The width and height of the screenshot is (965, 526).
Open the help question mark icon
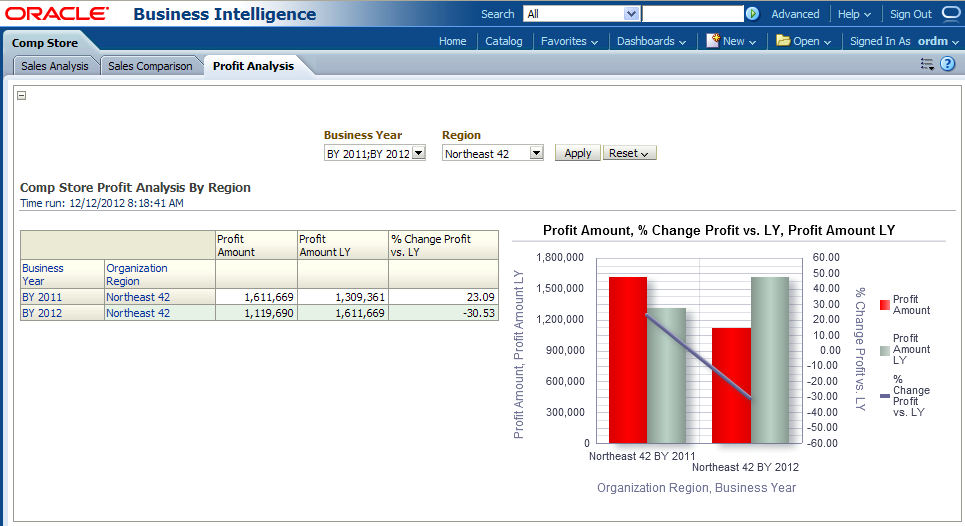(948, 64)
